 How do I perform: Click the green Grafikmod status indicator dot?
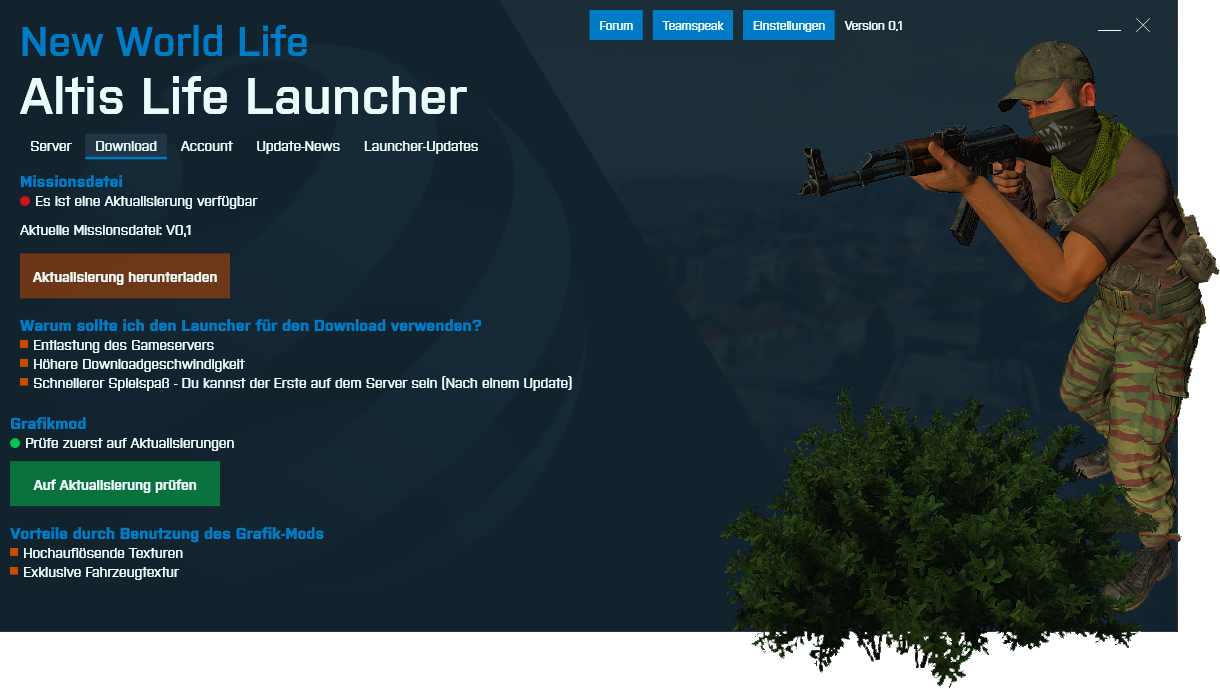point(15,443)
